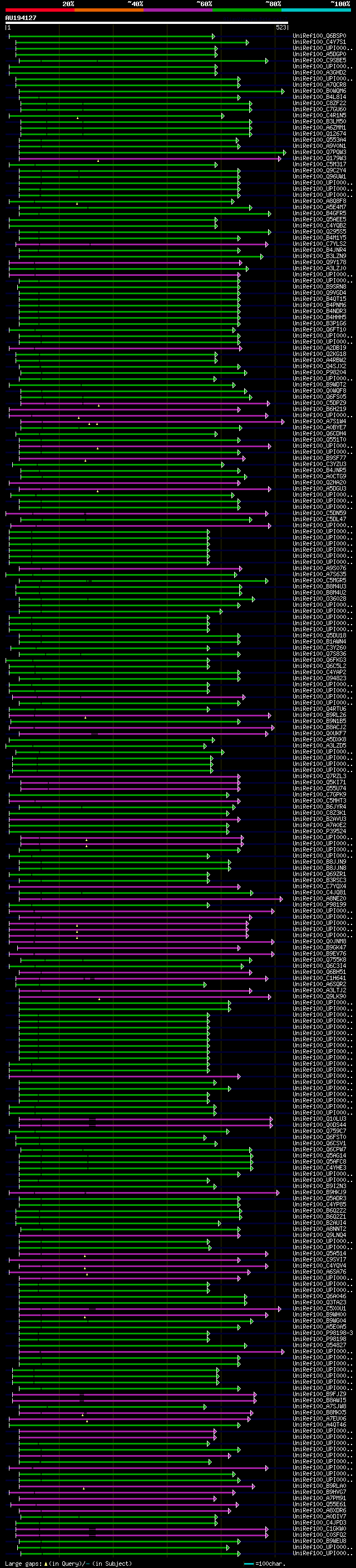Click the cyan ~100% identity legend segment
356x1568 pixels.
[x=316, y=10]
